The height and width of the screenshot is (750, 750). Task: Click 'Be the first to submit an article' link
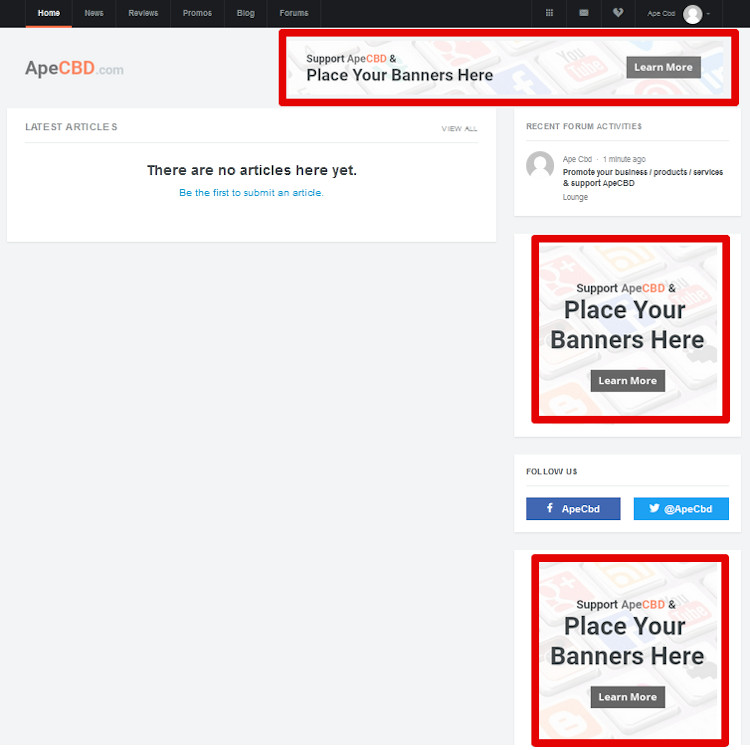pos(251,193)
